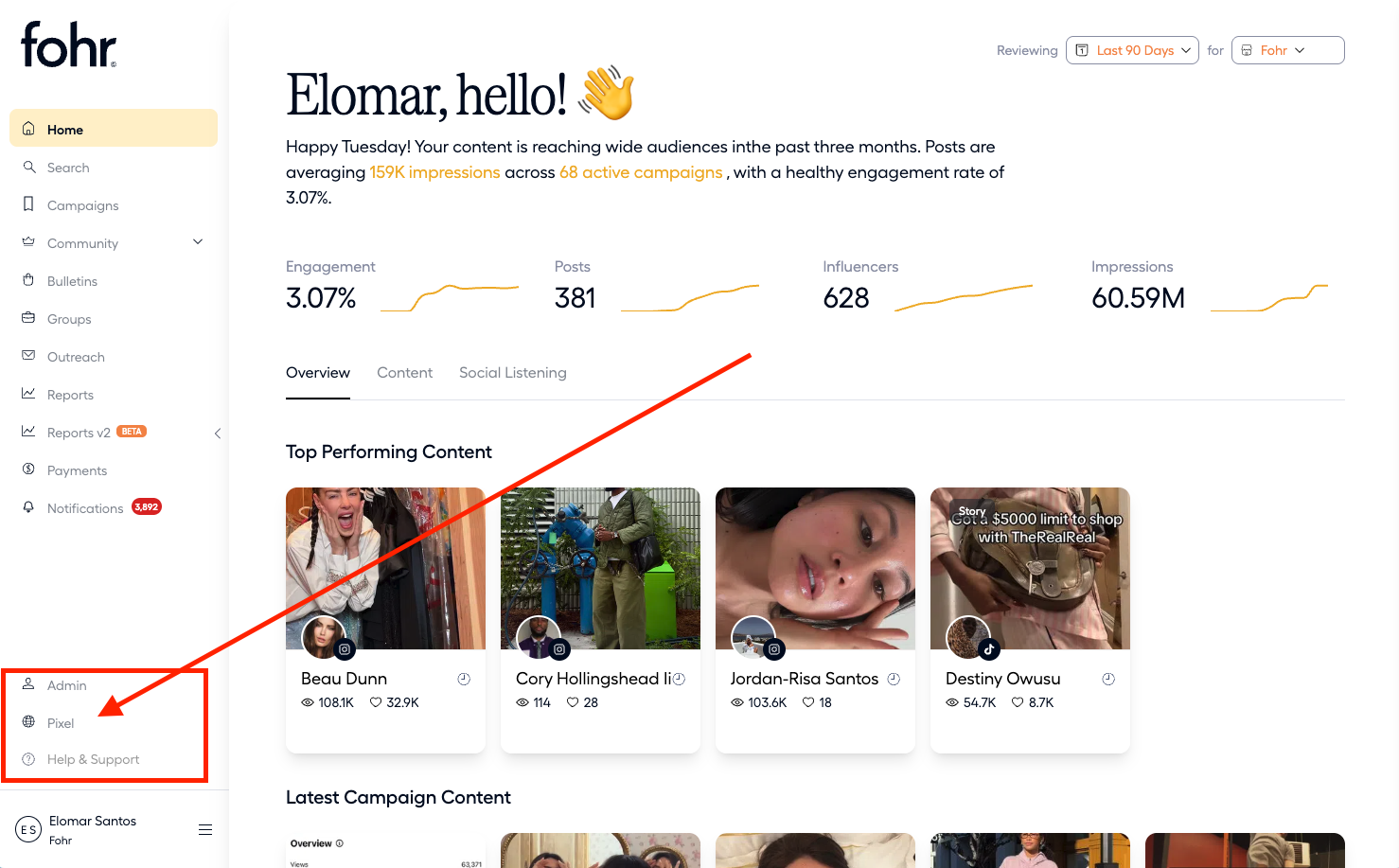
Task: Click the Fohr logo
Action: (68, 45)
